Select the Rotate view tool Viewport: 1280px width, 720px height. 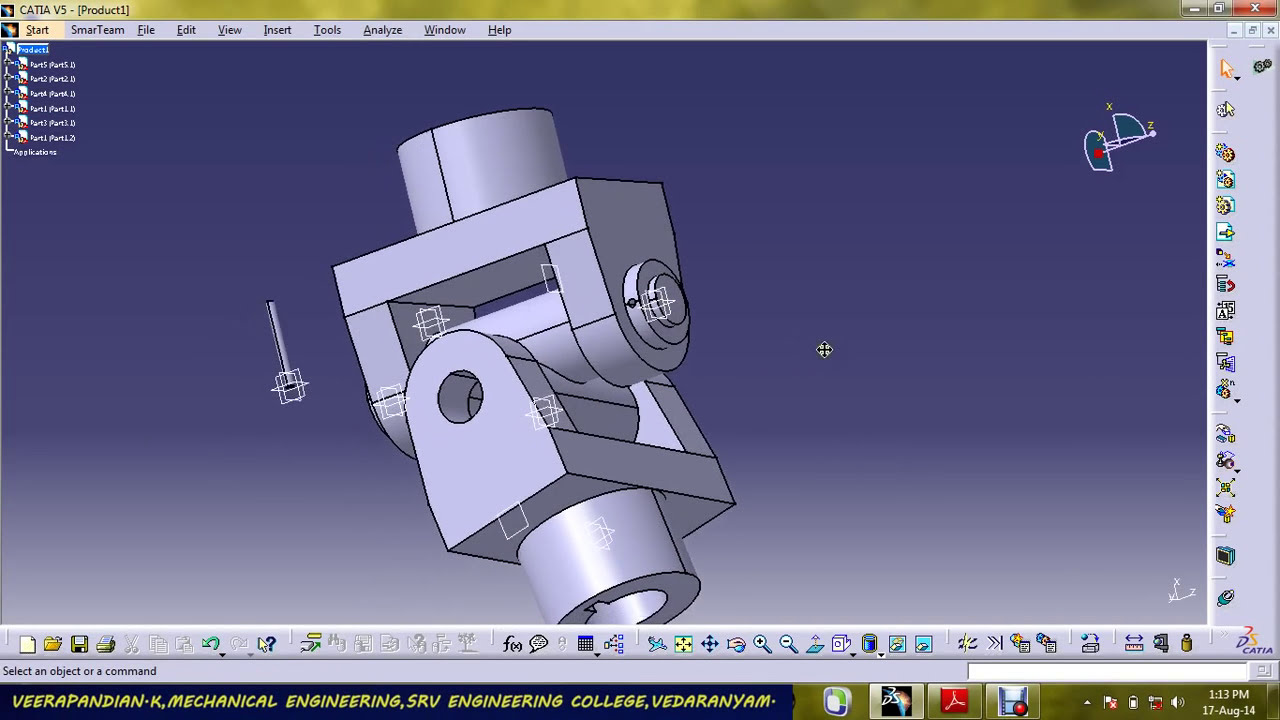[x=736, y=644]
